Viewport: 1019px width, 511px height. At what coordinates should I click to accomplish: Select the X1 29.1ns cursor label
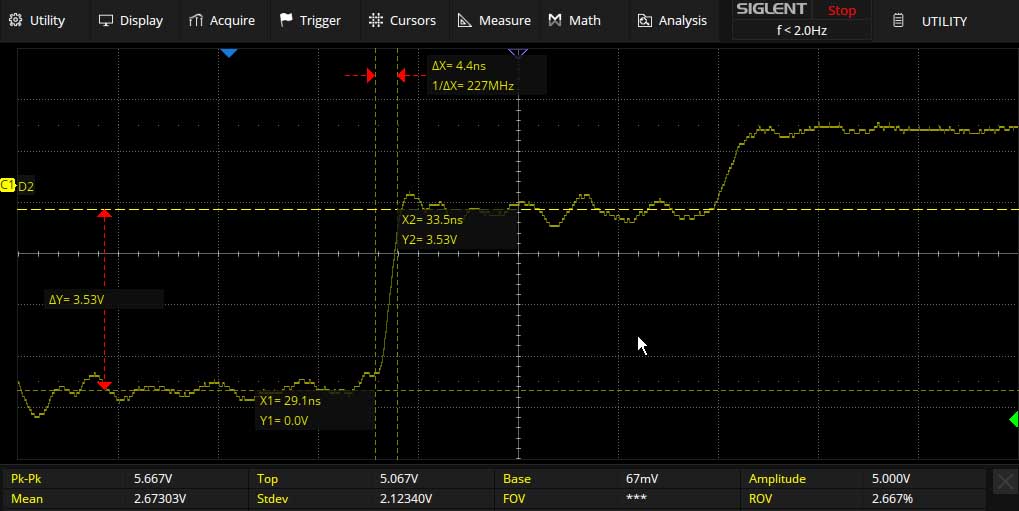(290, 400)
